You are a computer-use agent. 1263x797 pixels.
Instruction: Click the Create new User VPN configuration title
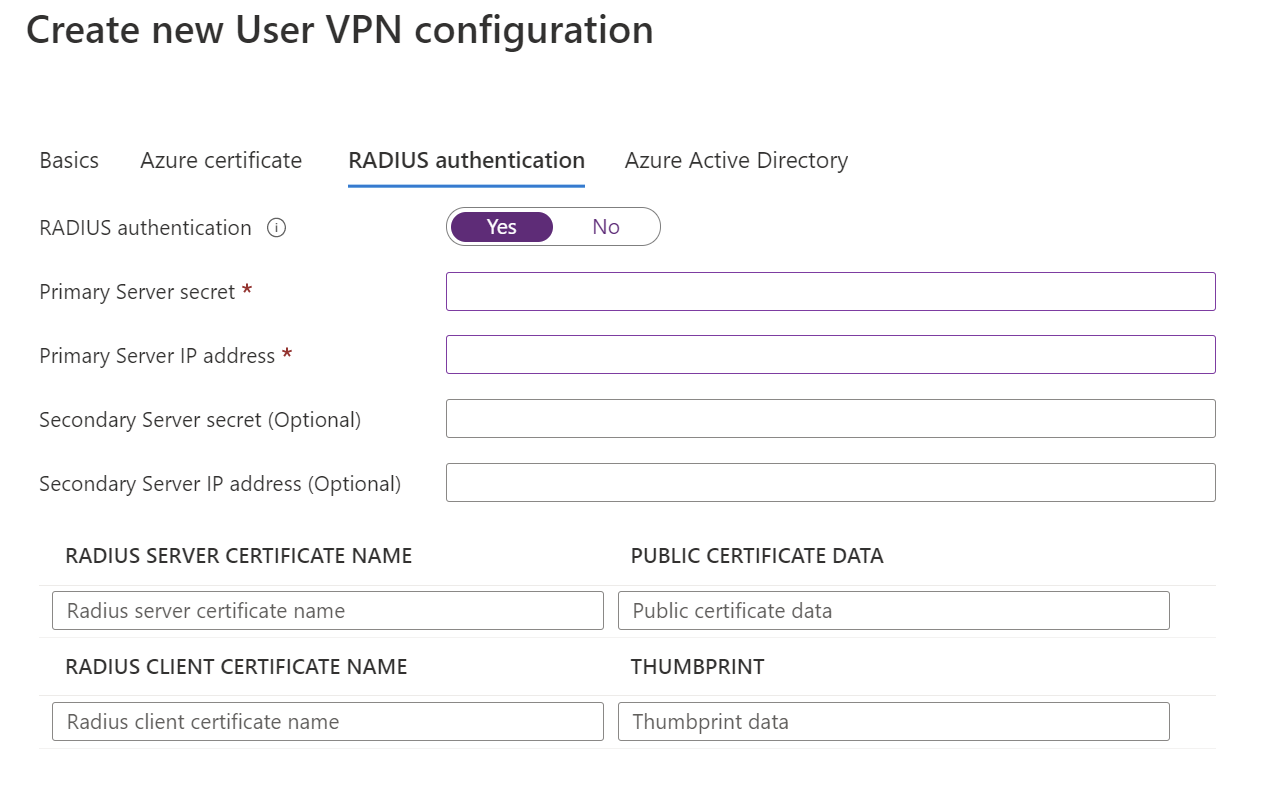click(x=340, y=30)
